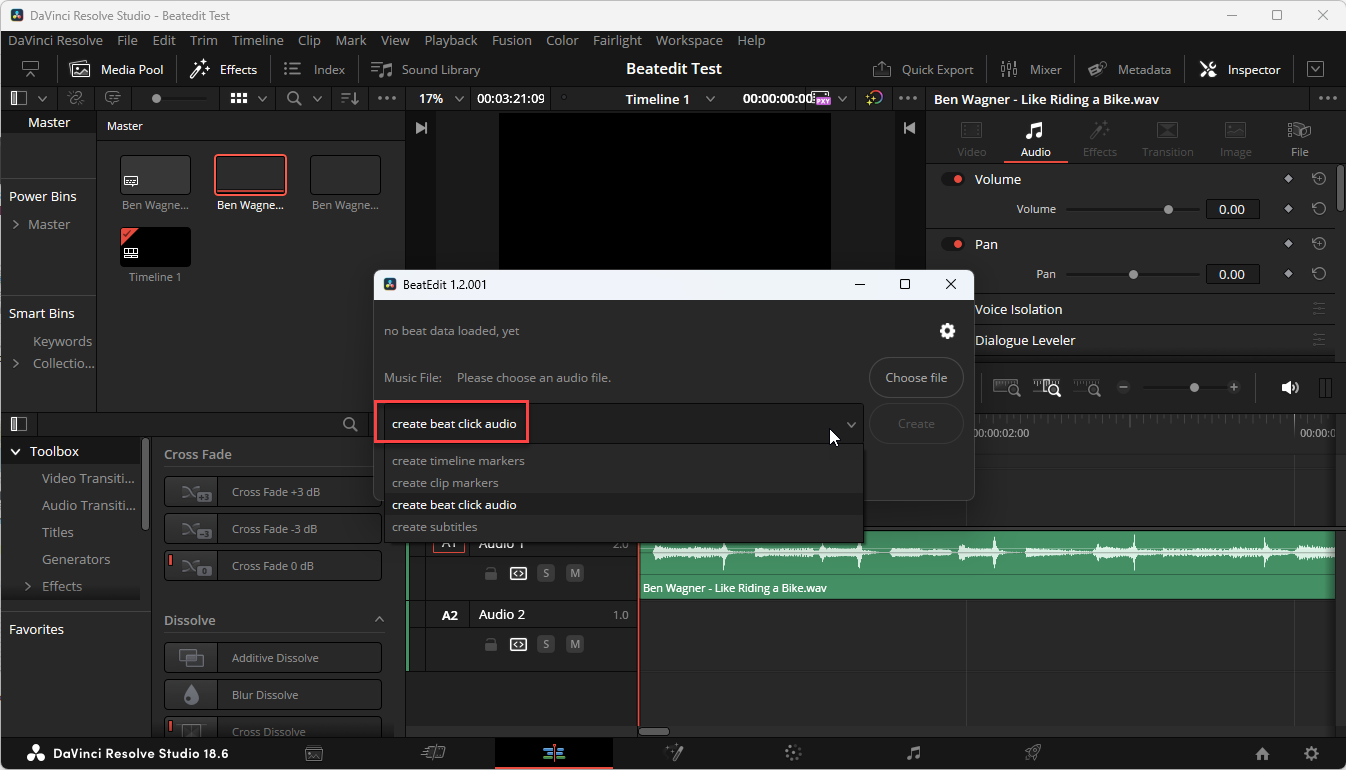Disable the Volume section toggle

[x=953, y=179]
